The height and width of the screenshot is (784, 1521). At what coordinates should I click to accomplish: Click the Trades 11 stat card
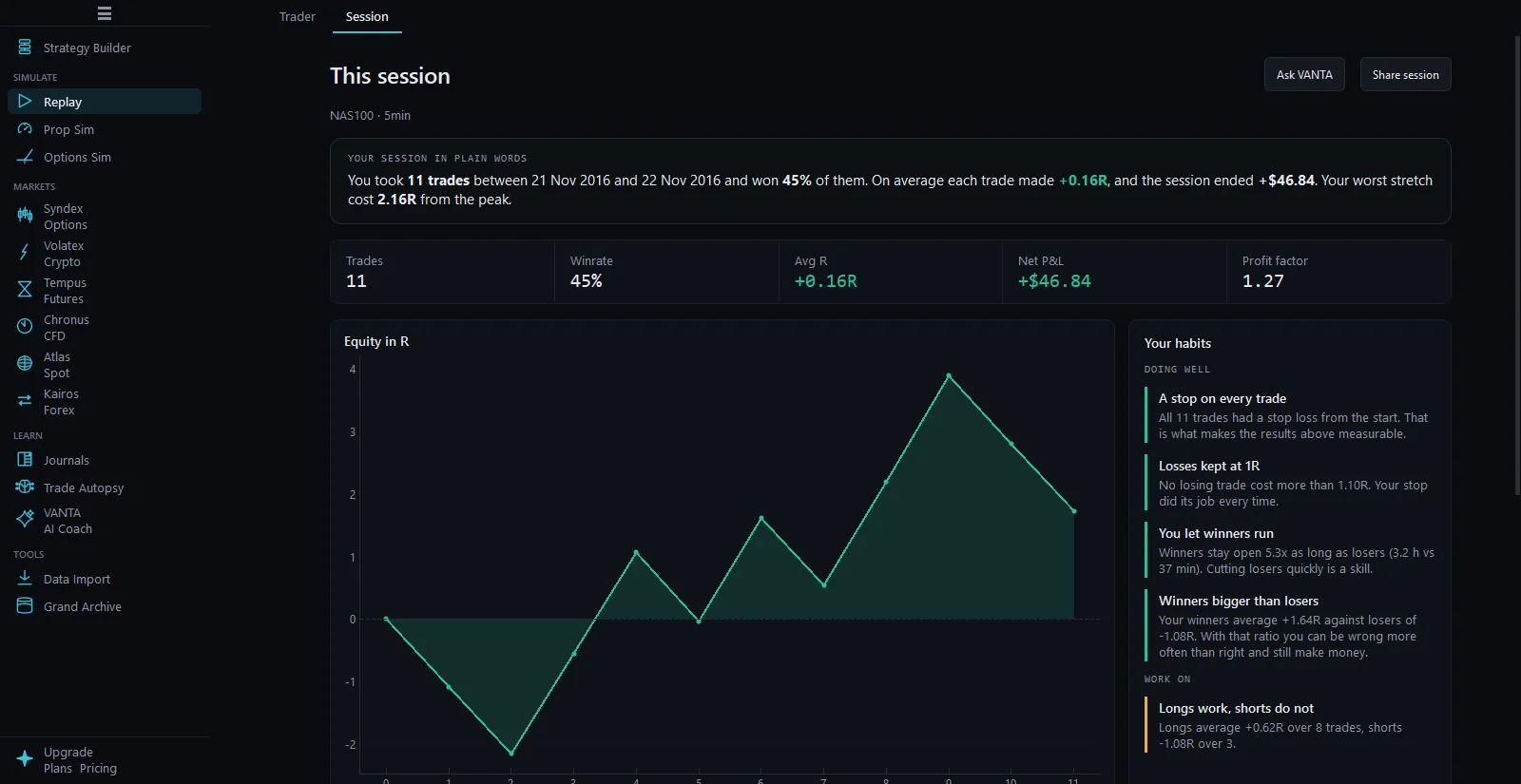pyautogui.click(x=442, y=272)
